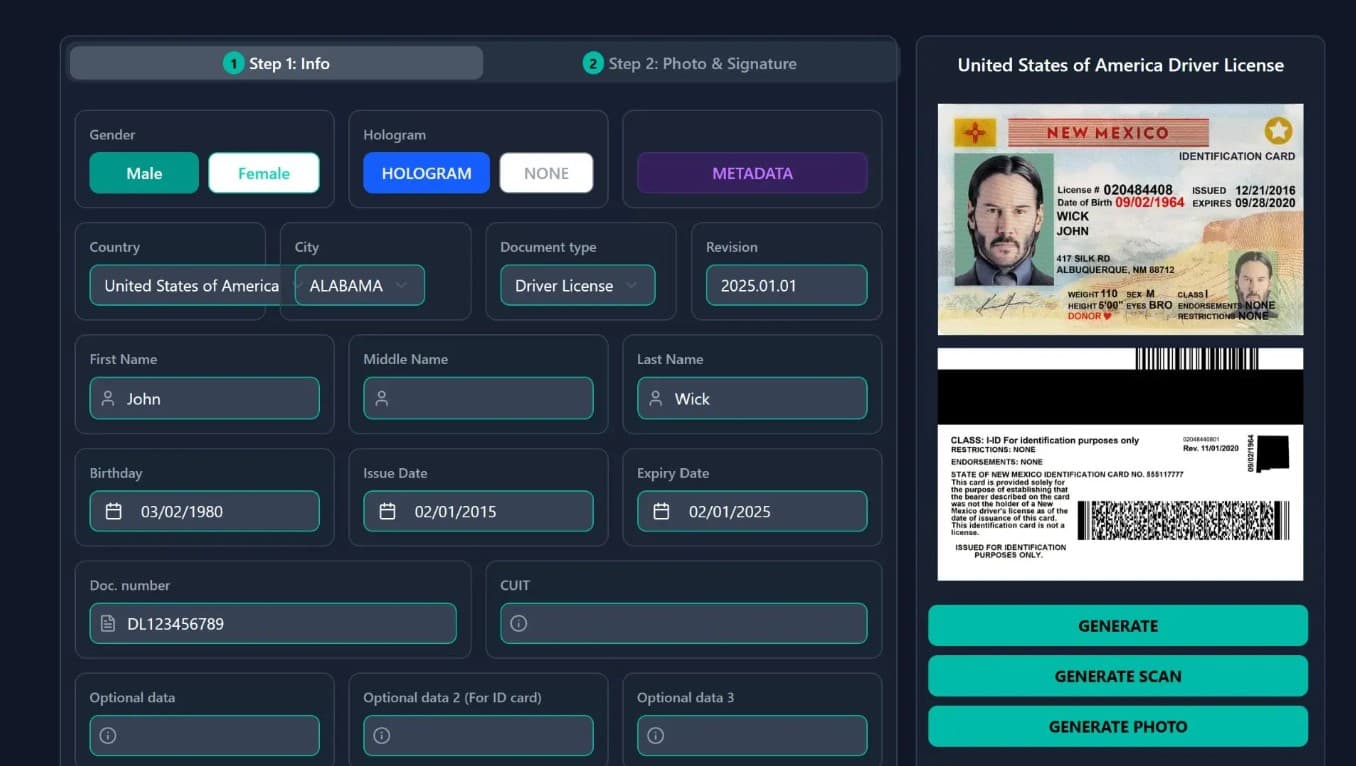1356x766 pixels.
Task: Select the Male gender option
Action: 144,173
